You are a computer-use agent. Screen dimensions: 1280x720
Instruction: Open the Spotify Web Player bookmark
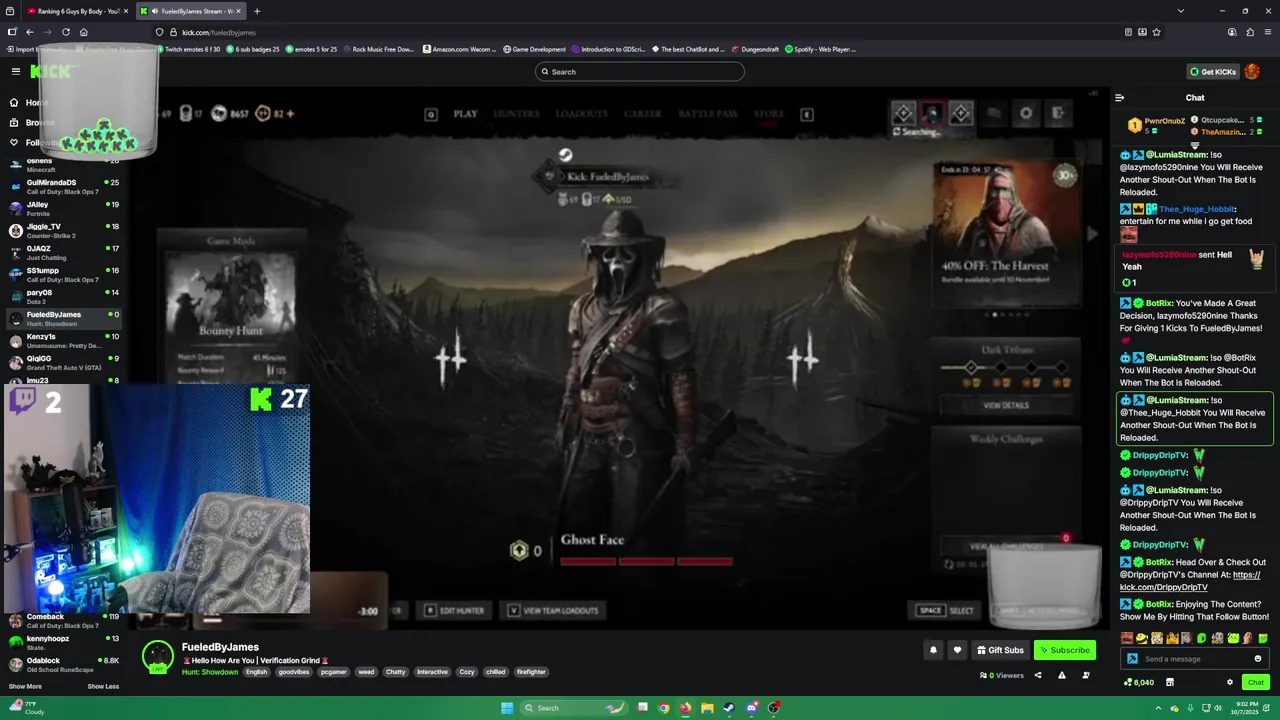[821, 49]
